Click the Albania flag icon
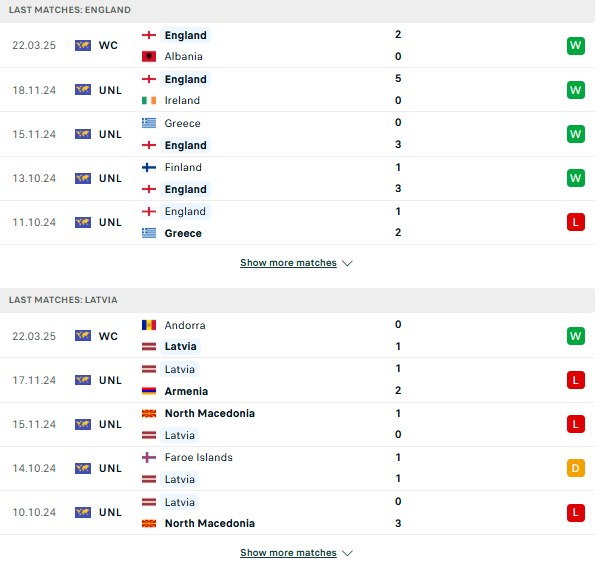602x567 pixels. click(x=149, y=56)
